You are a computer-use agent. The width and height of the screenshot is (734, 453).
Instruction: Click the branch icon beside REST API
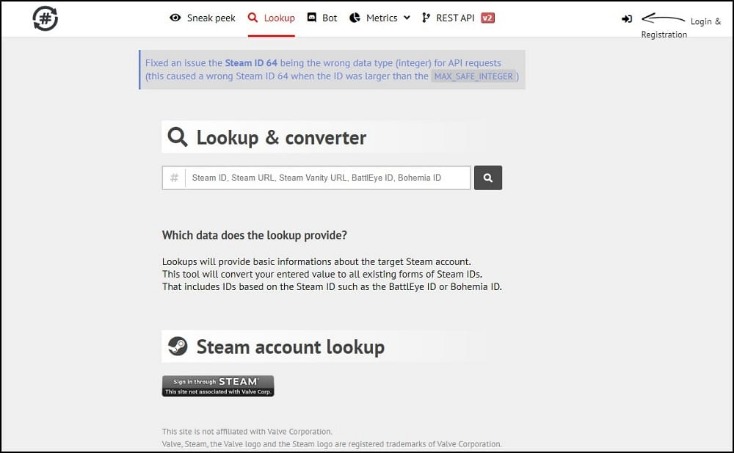coord(426,18)
